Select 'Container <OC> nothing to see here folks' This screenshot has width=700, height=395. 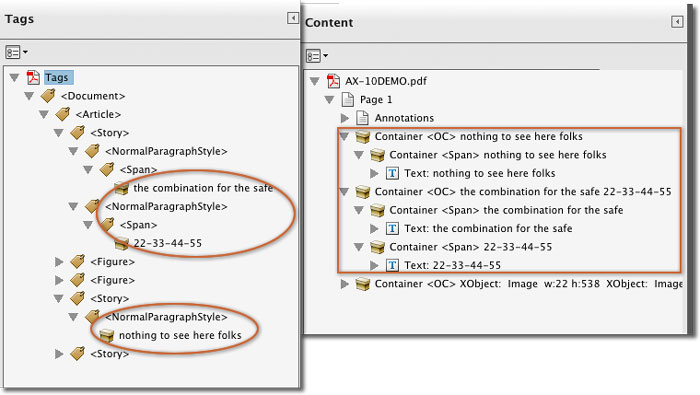pos(479,136)
